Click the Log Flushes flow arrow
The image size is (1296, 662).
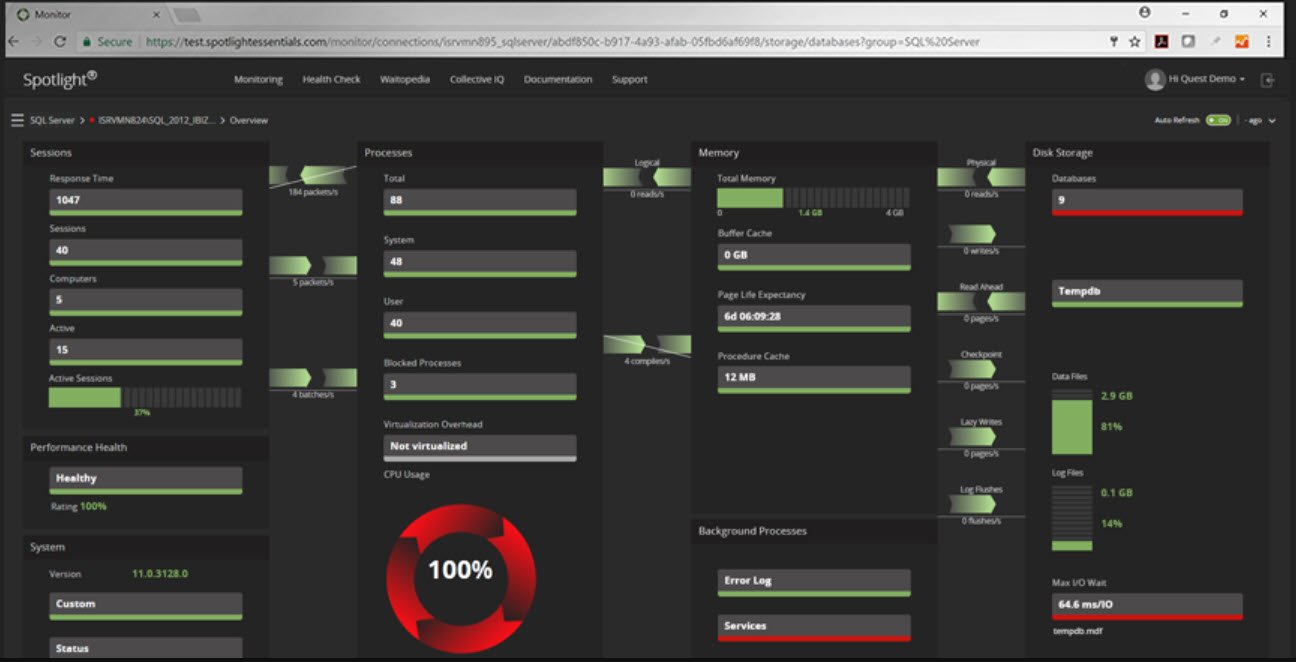pyautogui.click(x=973, y=504)
